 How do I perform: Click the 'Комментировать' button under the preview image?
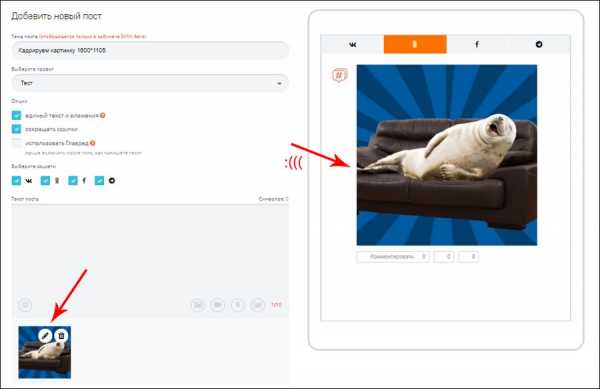coord(393,257)
